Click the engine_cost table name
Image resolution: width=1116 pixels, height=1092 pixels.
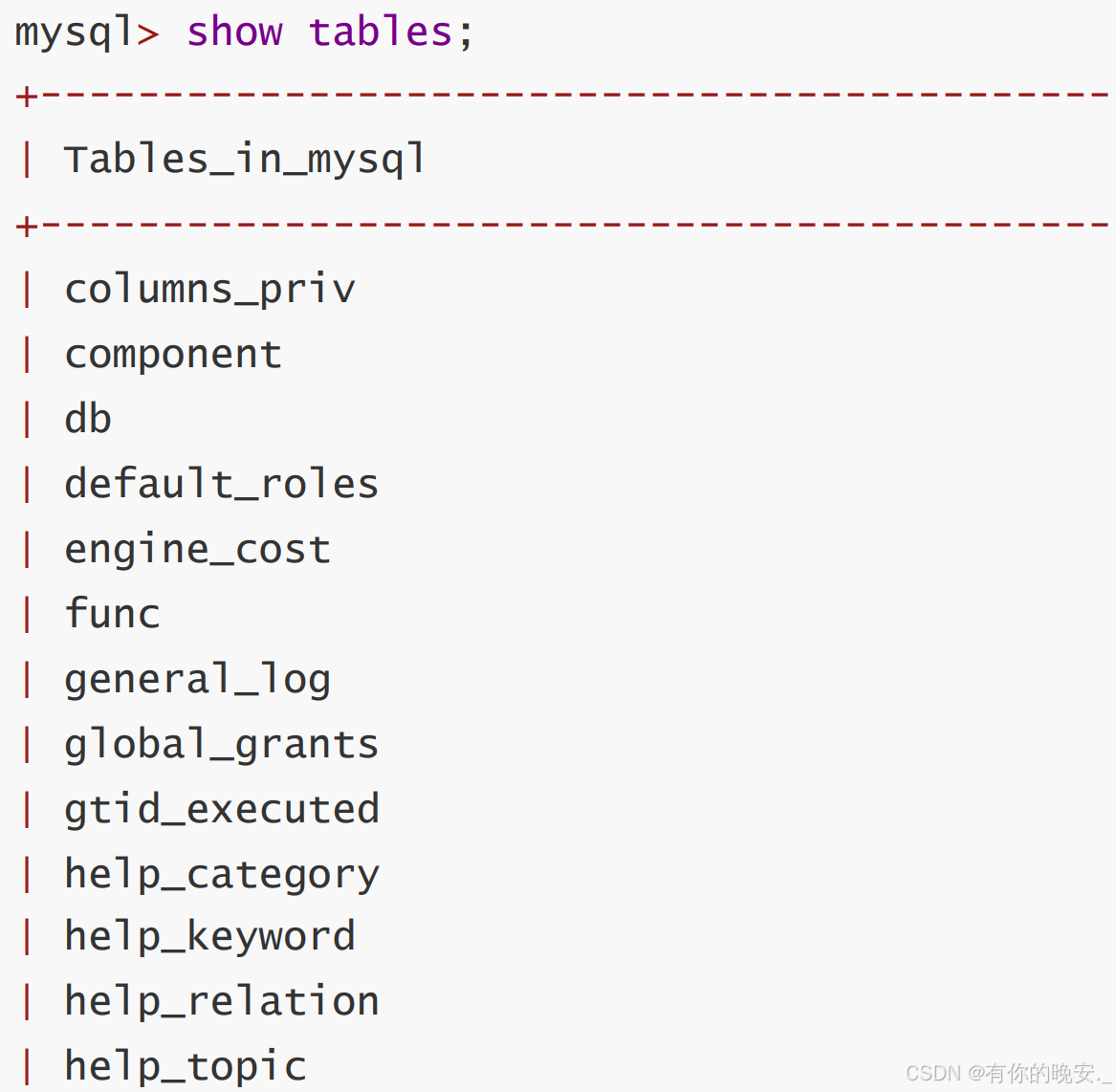(197, 550)
